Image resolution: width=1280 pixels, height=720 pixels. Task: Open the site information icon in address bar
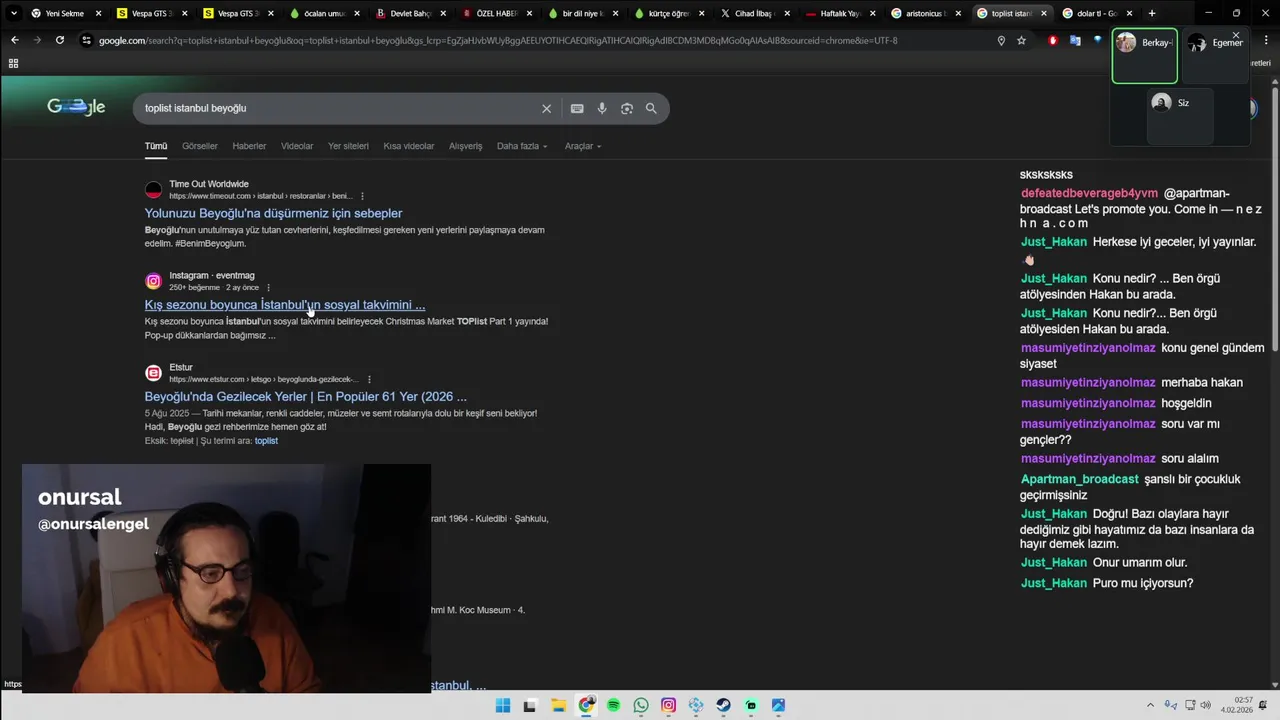pyautogui.click(x=86, y=40)
